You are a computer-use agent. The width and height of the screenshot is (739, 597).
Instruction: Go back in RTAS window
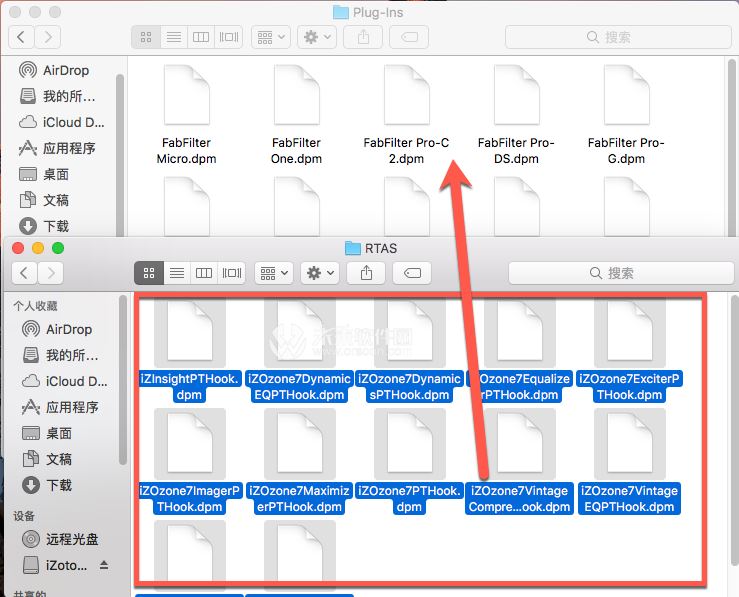(x=25, y=273)
